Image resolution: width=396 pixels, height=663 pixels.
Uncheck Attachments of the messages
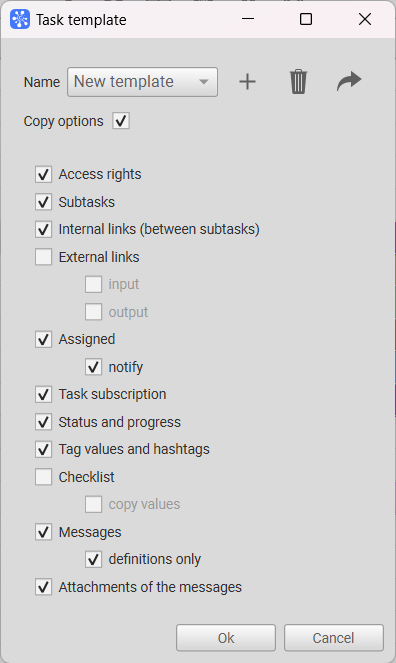pos(44,586)
